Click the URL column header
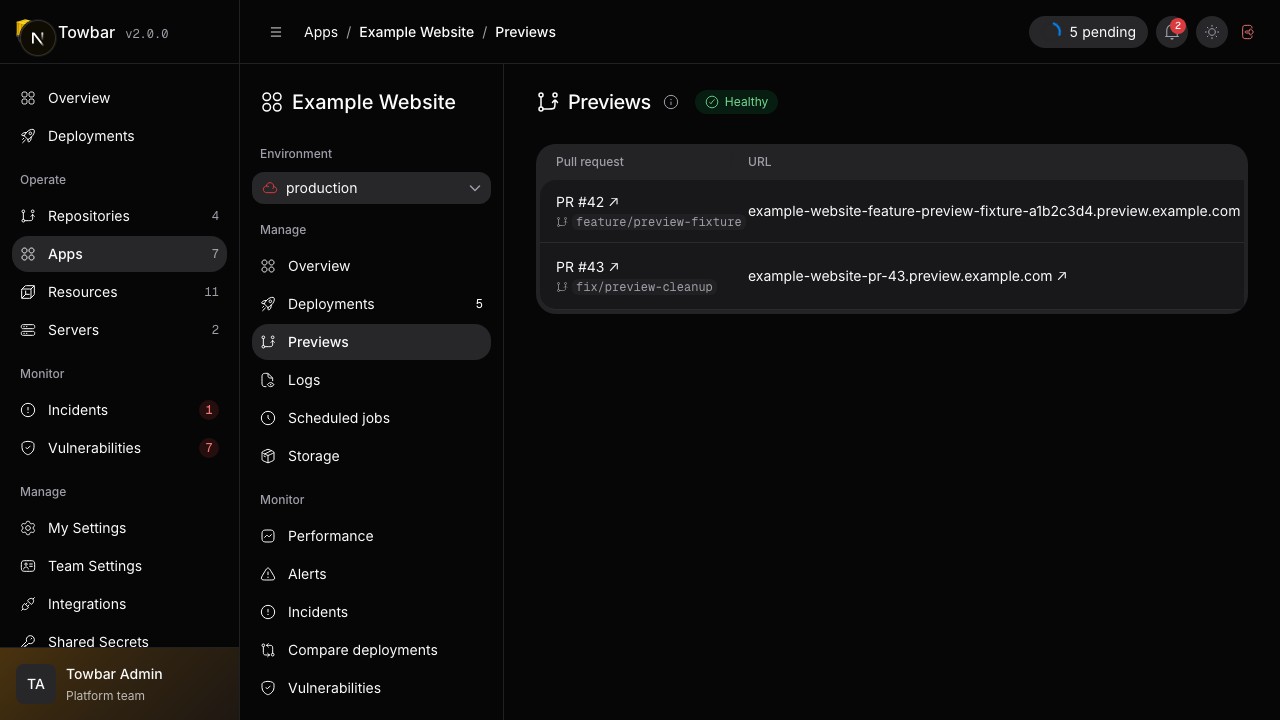This screenshot has height=720, width=1280. click(x=759, y=162)
